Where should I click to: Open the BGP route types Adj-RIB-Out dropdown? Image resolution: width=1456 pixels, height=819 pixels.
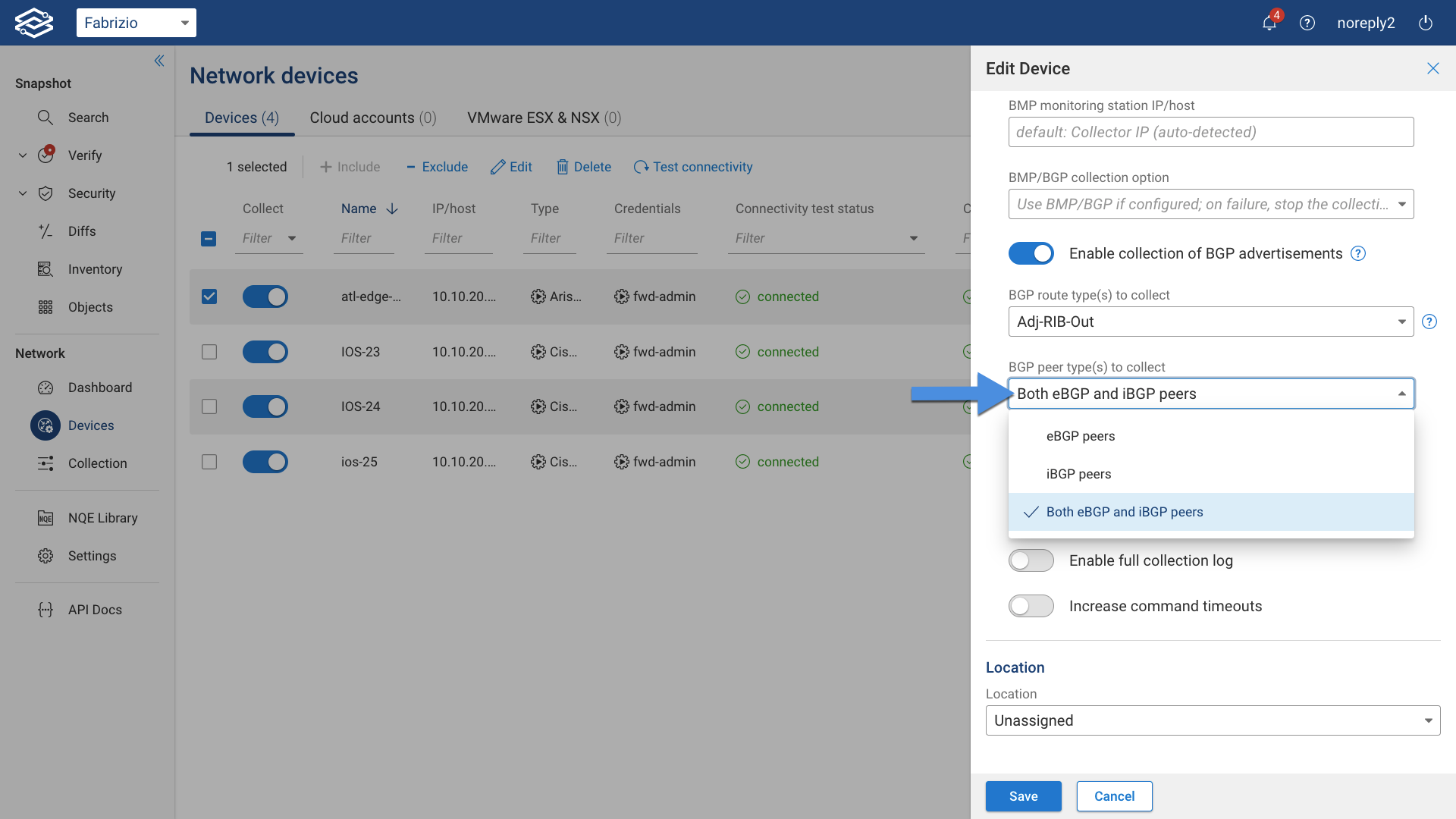[1210, 322]
